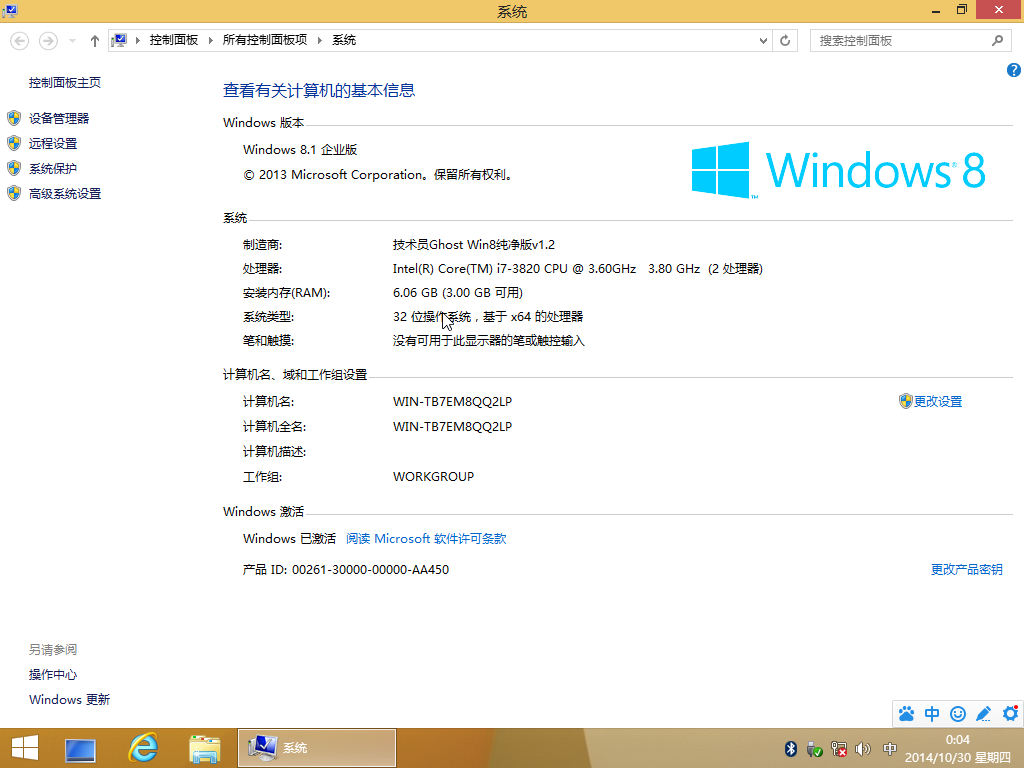Open 高级系统设置 from the sidebar
The width and height of the screenshot is (1024, 768).
pyautogui.click(x=65, y=193)
